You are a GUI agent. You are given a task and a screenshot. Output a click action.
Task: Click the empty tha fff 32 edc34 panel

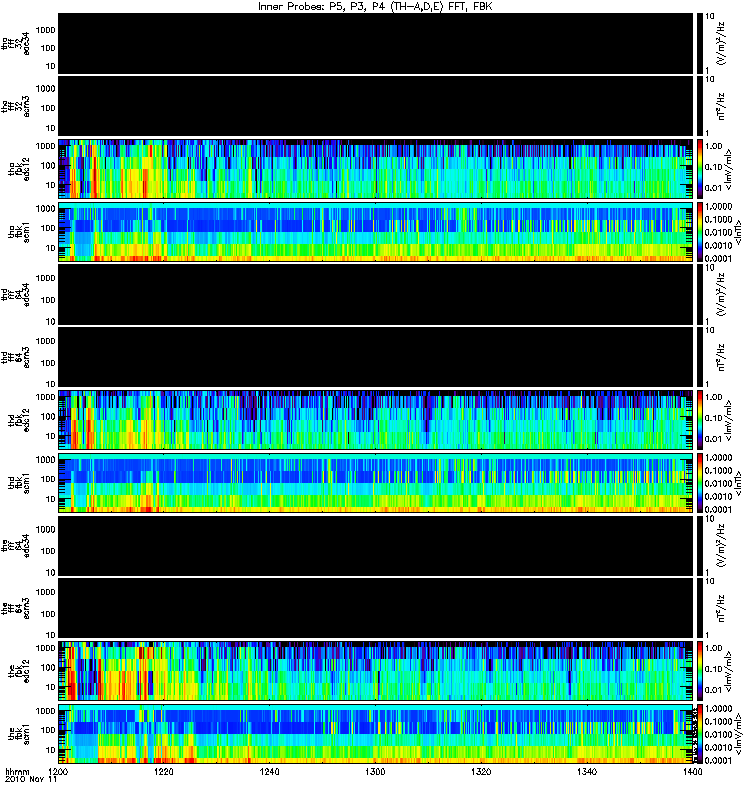[376, 43]
